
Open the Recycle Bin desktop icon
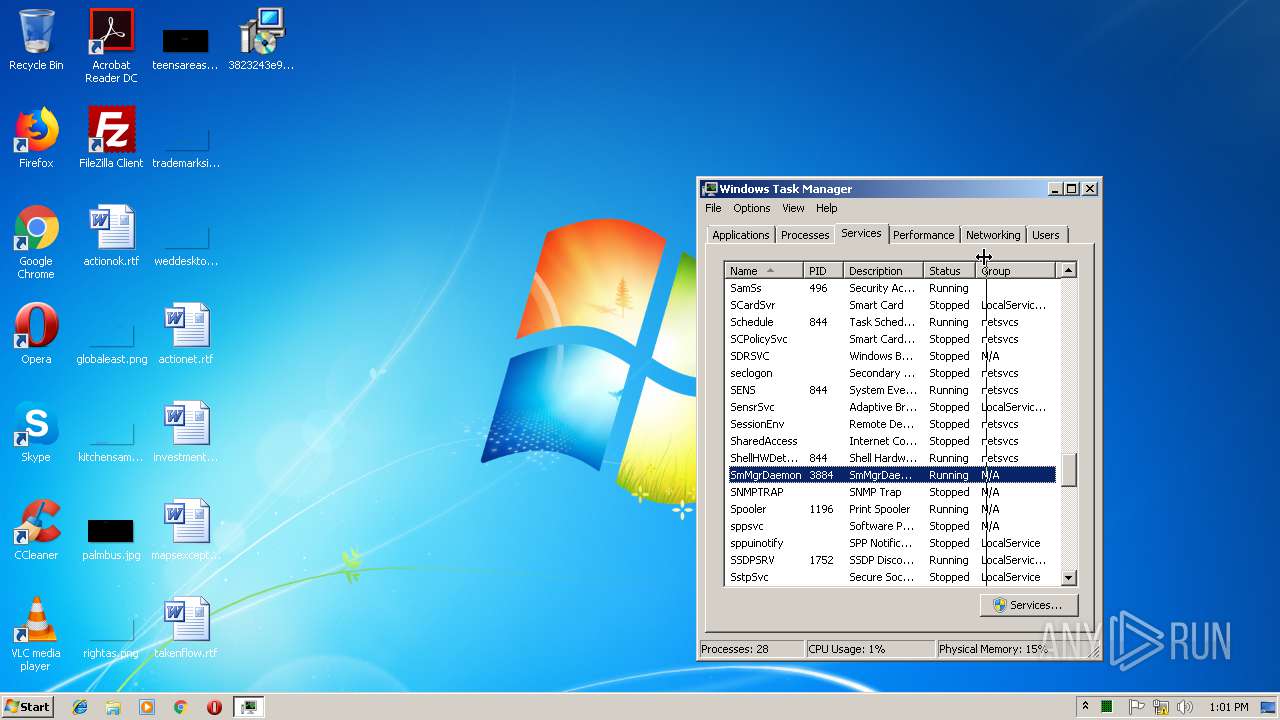pyautogui.click(x=36, y=40)
